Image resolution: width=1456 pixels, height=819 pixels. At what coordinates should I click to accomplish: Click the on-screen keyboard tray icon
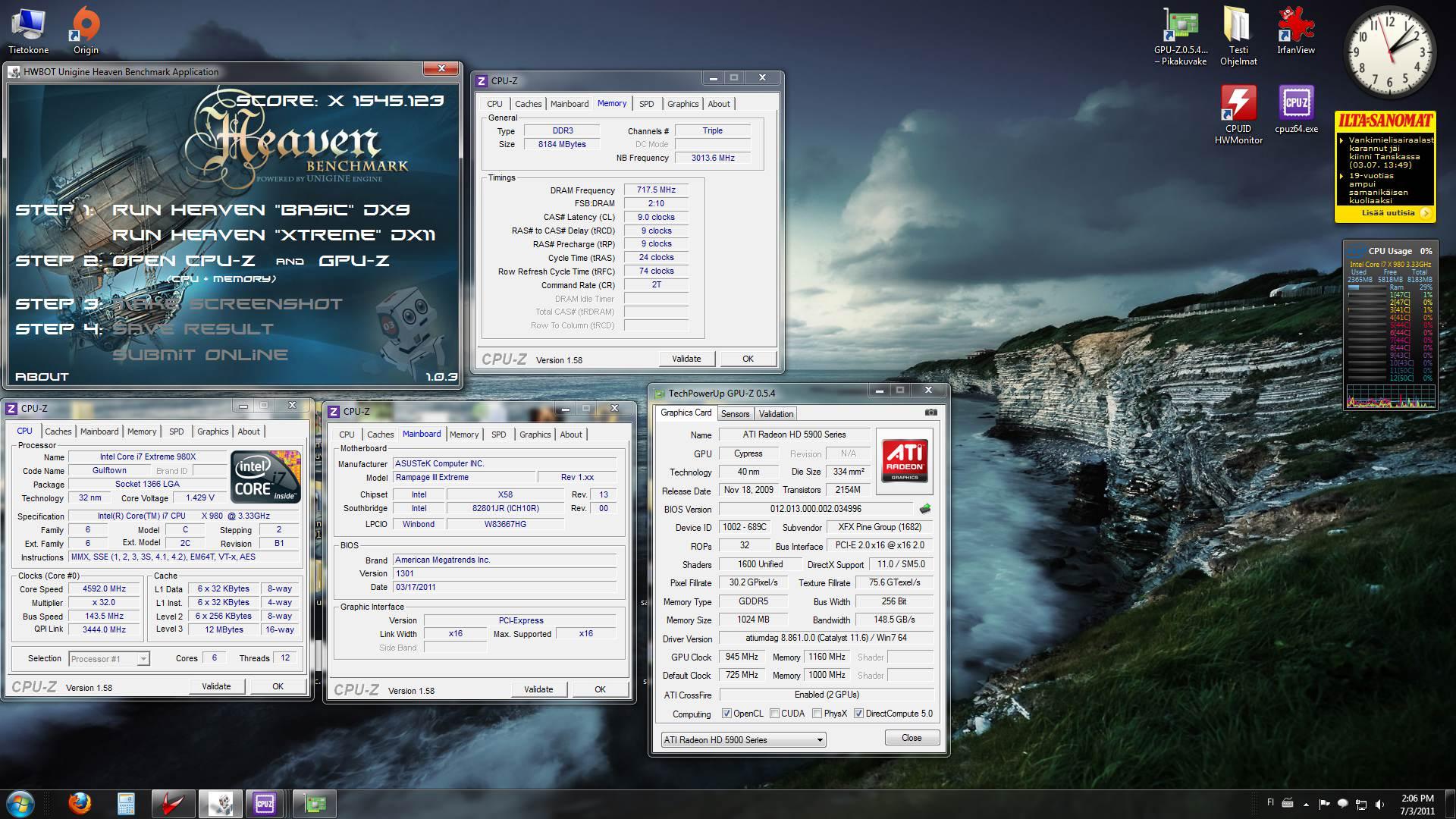coord(1288,803)
